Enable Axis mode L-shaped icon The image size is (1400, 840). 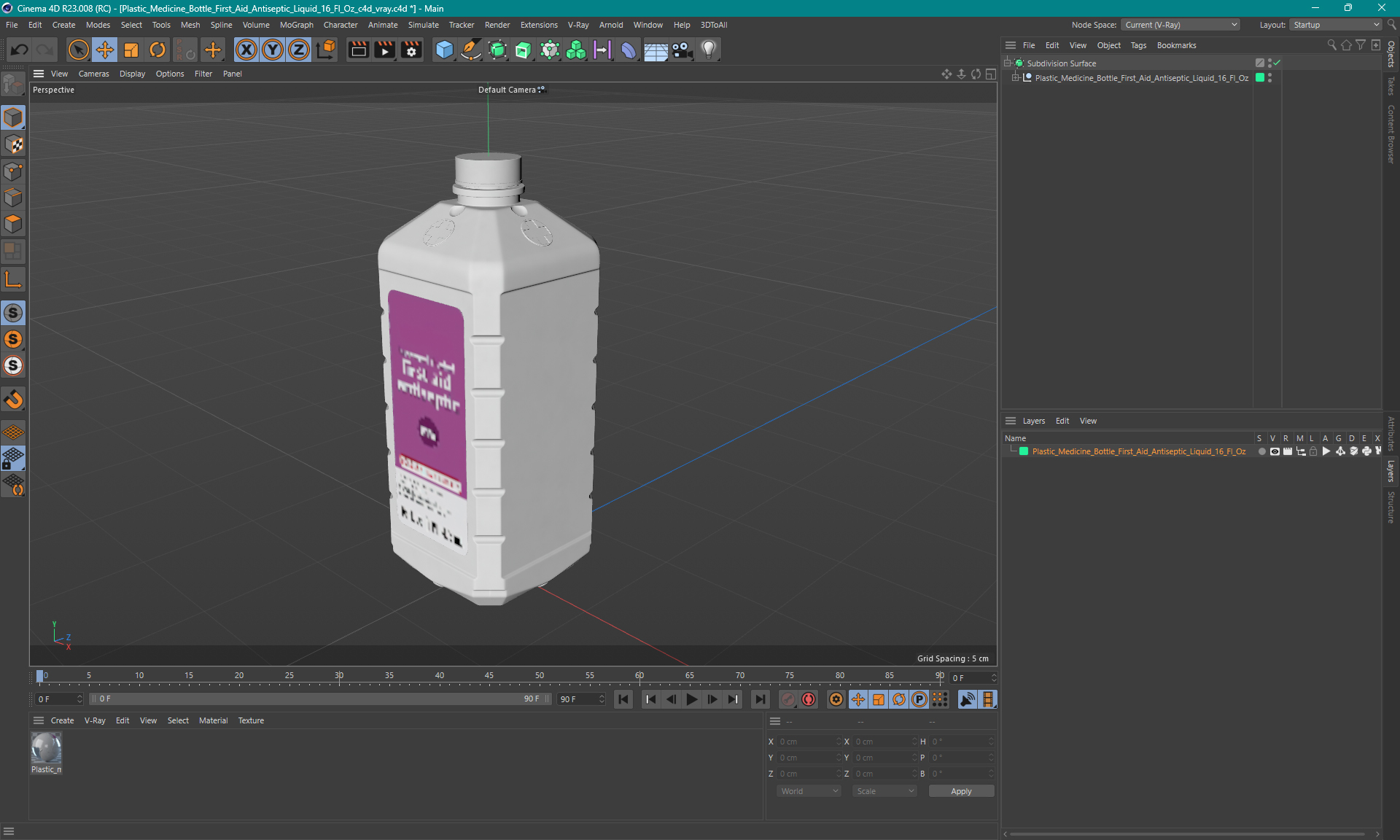coord(13,279)
